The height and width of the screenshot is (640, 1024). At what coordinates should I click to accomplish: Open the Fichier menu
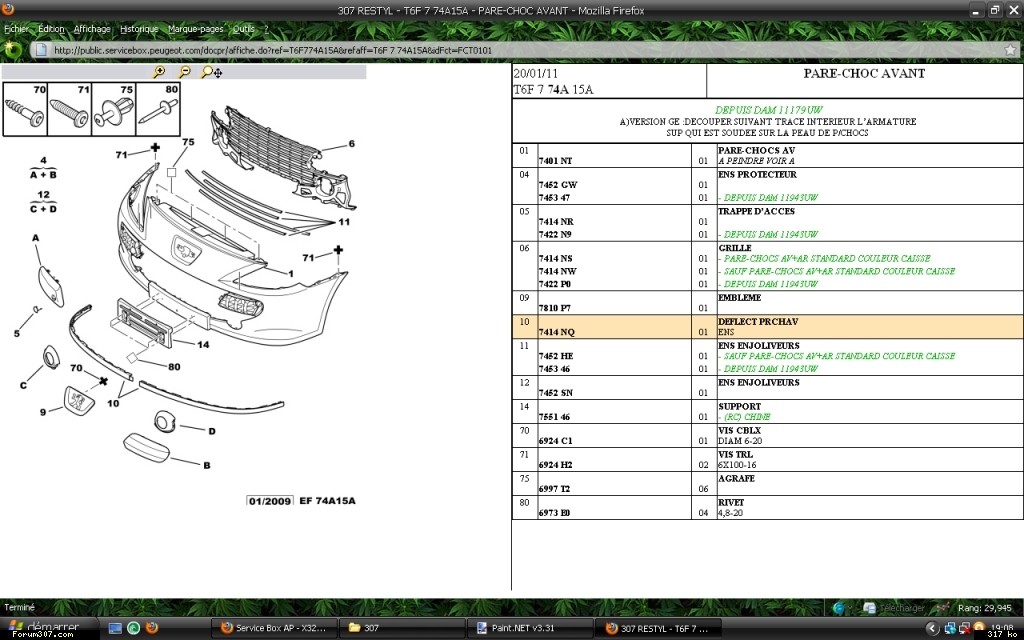(16, 29)
